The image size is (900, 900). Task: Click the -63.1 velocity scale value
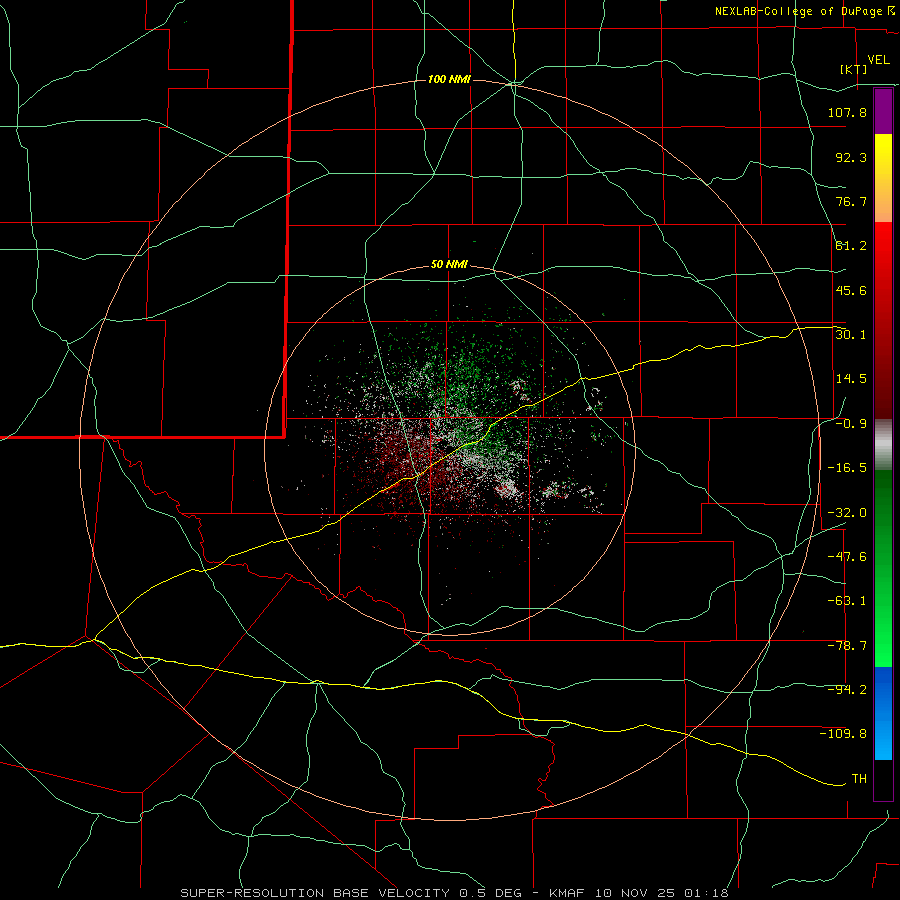point(847,601)
